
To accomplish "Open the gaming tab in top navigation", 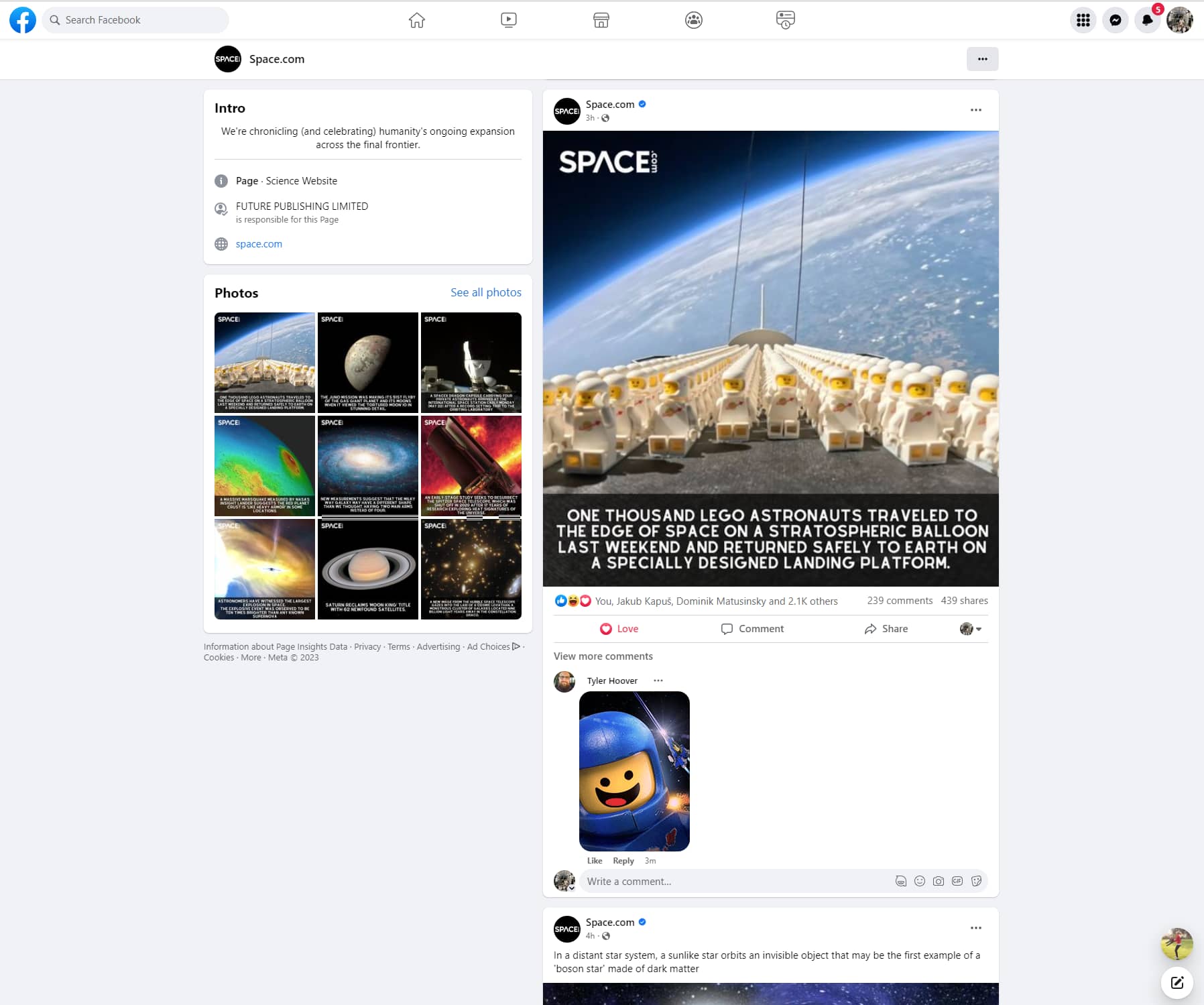I will click(x=786, y=20).
